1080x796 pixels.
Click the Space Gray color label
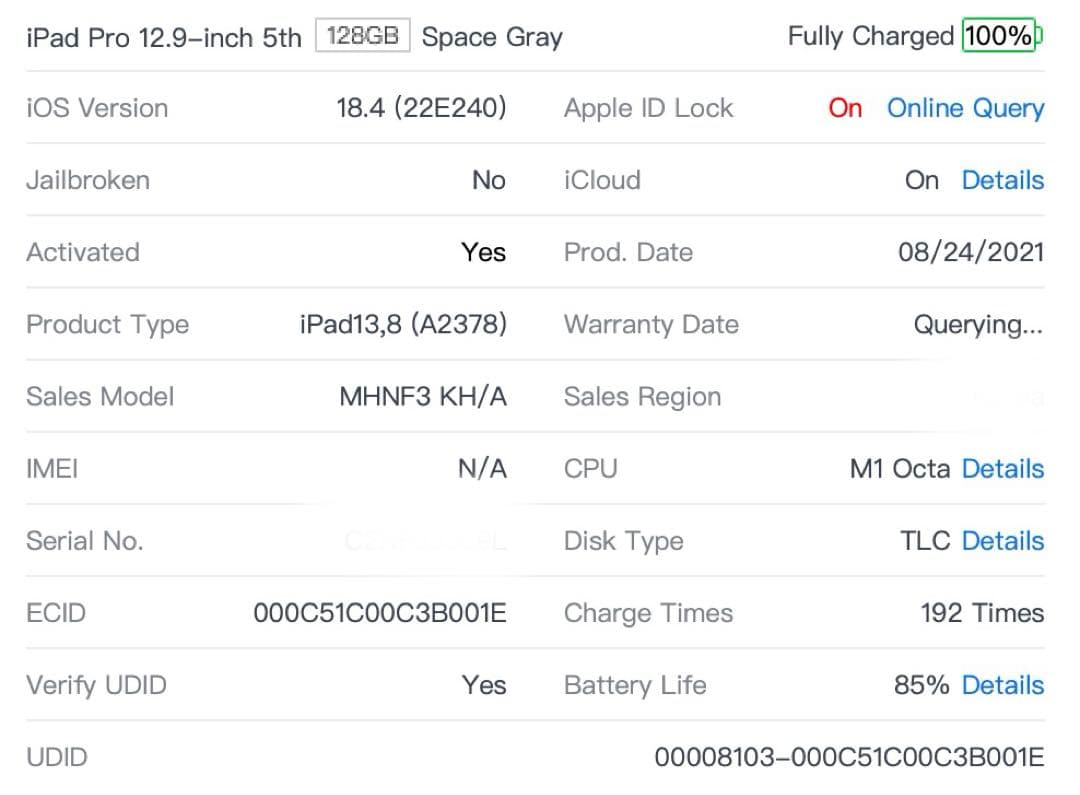(x=492, y=38)
